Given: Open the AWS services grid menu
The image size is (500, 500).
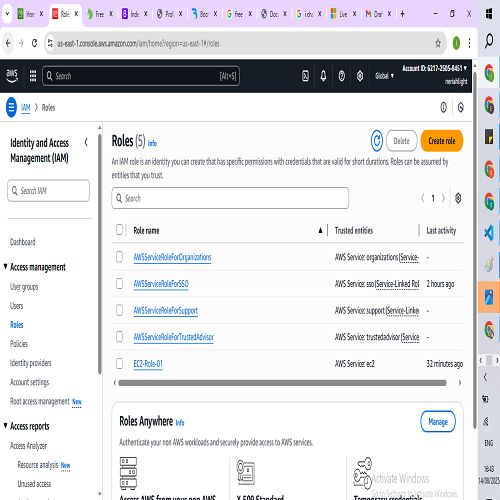Looking at the screenshot, I should pos(33,76).
